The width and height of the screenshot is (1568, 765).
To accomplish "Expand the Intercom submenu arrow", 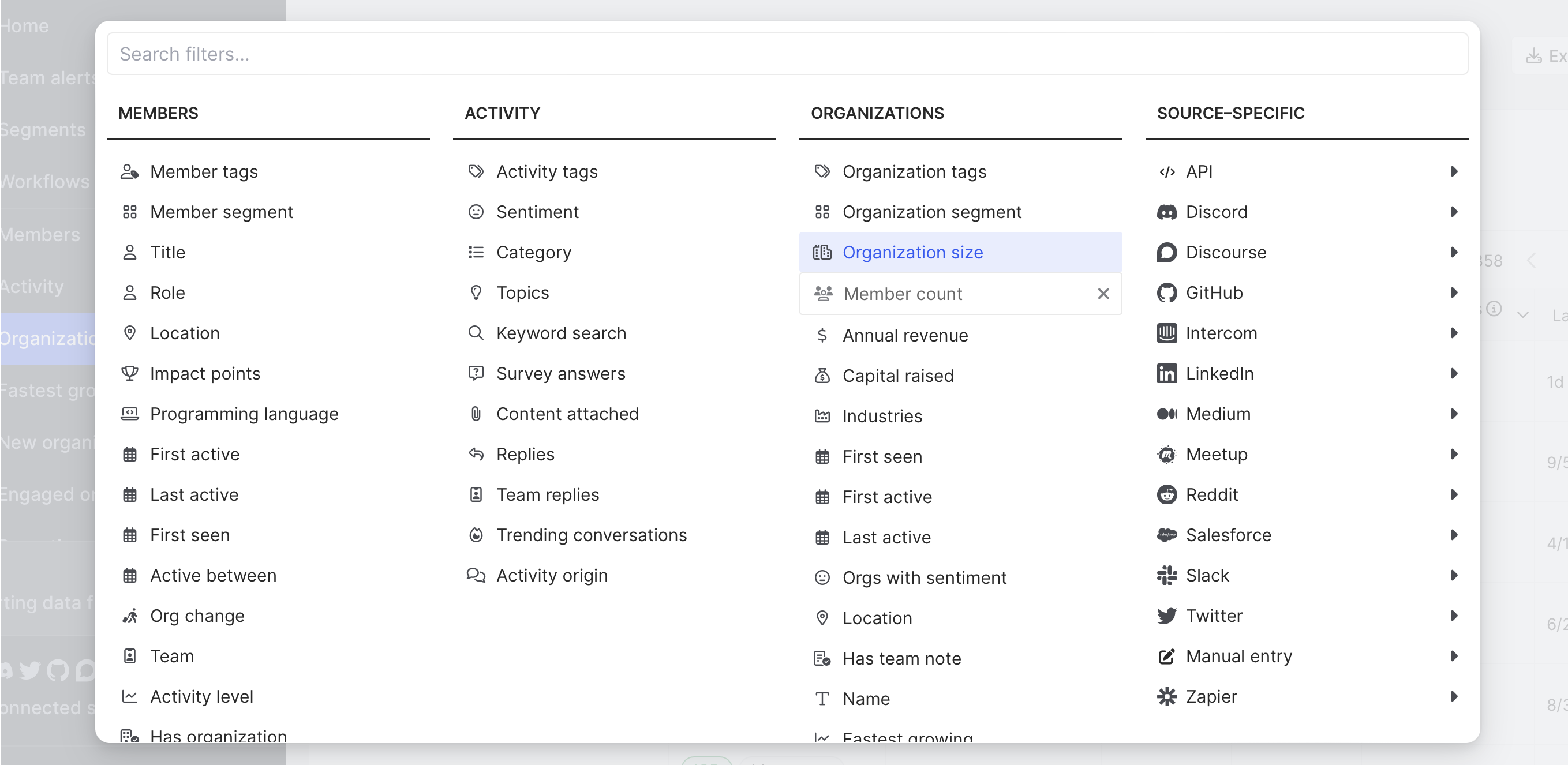I will pyautogui.click(x=1454, y=333).
